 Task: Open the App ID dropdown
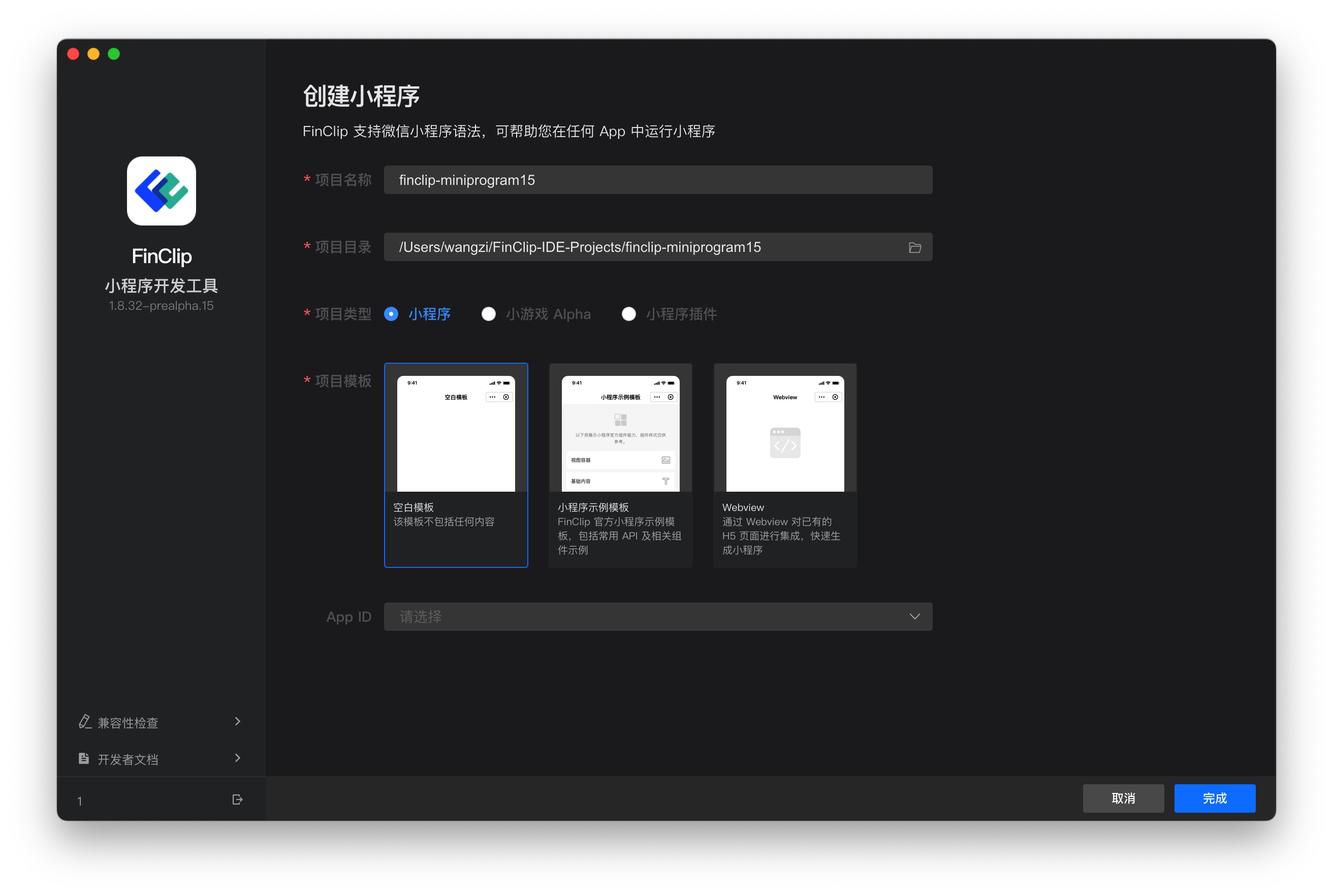(x=658, y=617)
